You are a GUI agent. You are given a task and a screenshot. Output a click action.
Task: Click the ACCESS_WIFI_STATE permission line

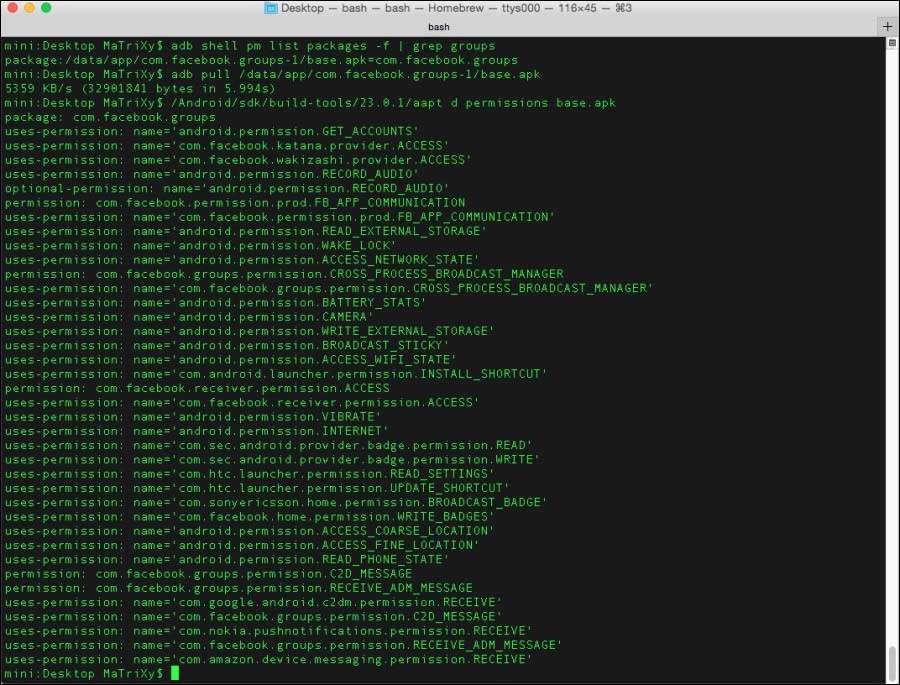(x=231, y=360)
